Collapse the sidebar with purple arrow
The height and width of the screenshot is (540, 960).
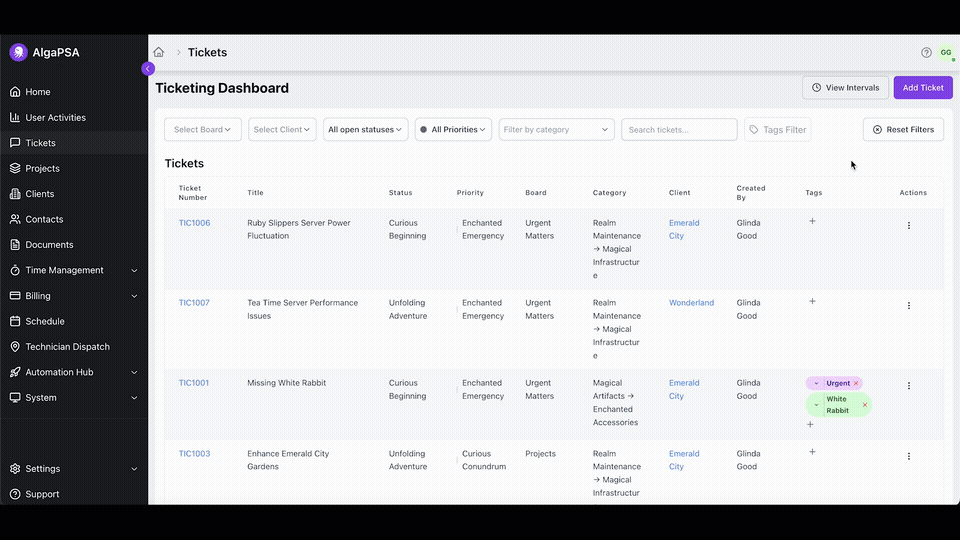[148, 69]
